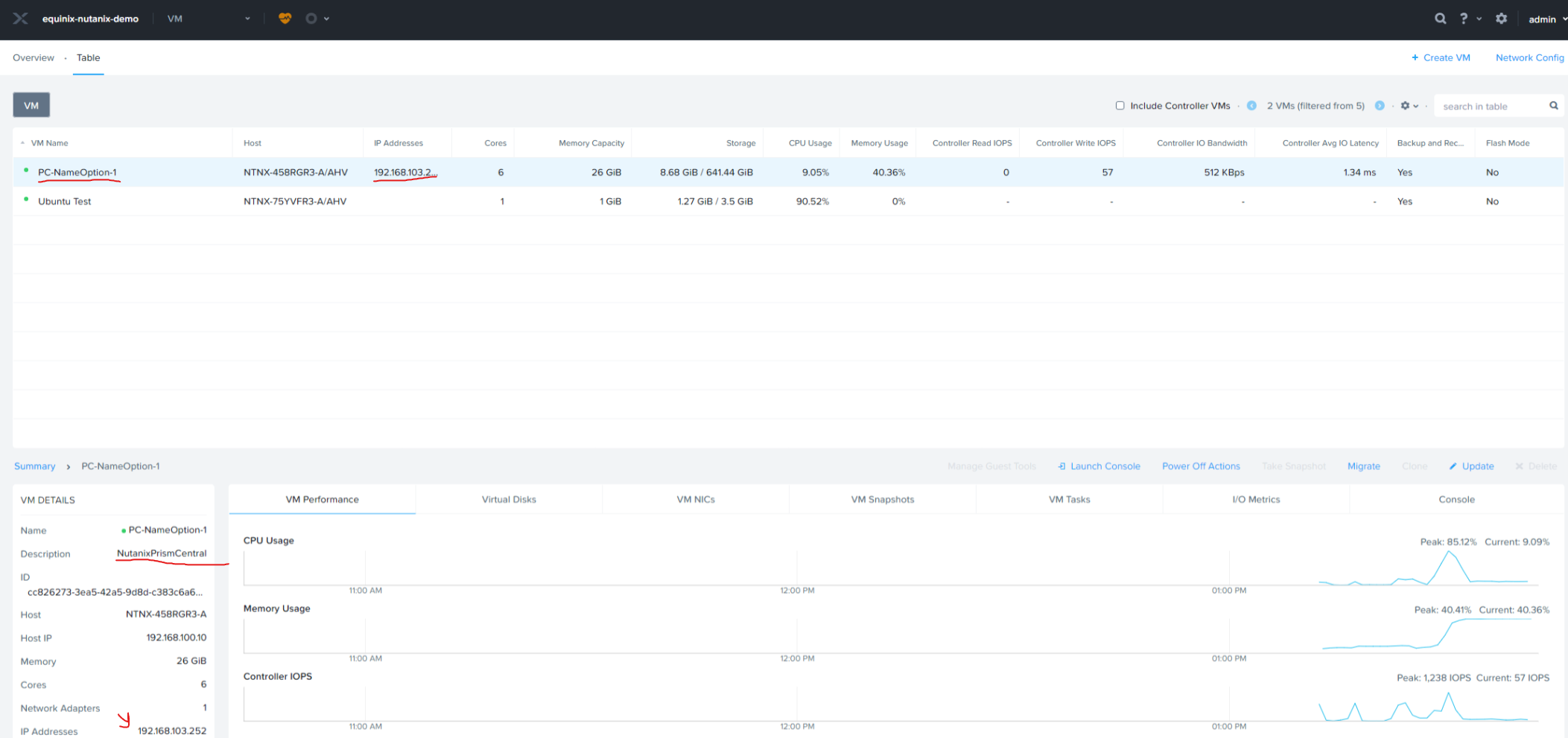Click the Launch Console icon

click(1061, 466)
